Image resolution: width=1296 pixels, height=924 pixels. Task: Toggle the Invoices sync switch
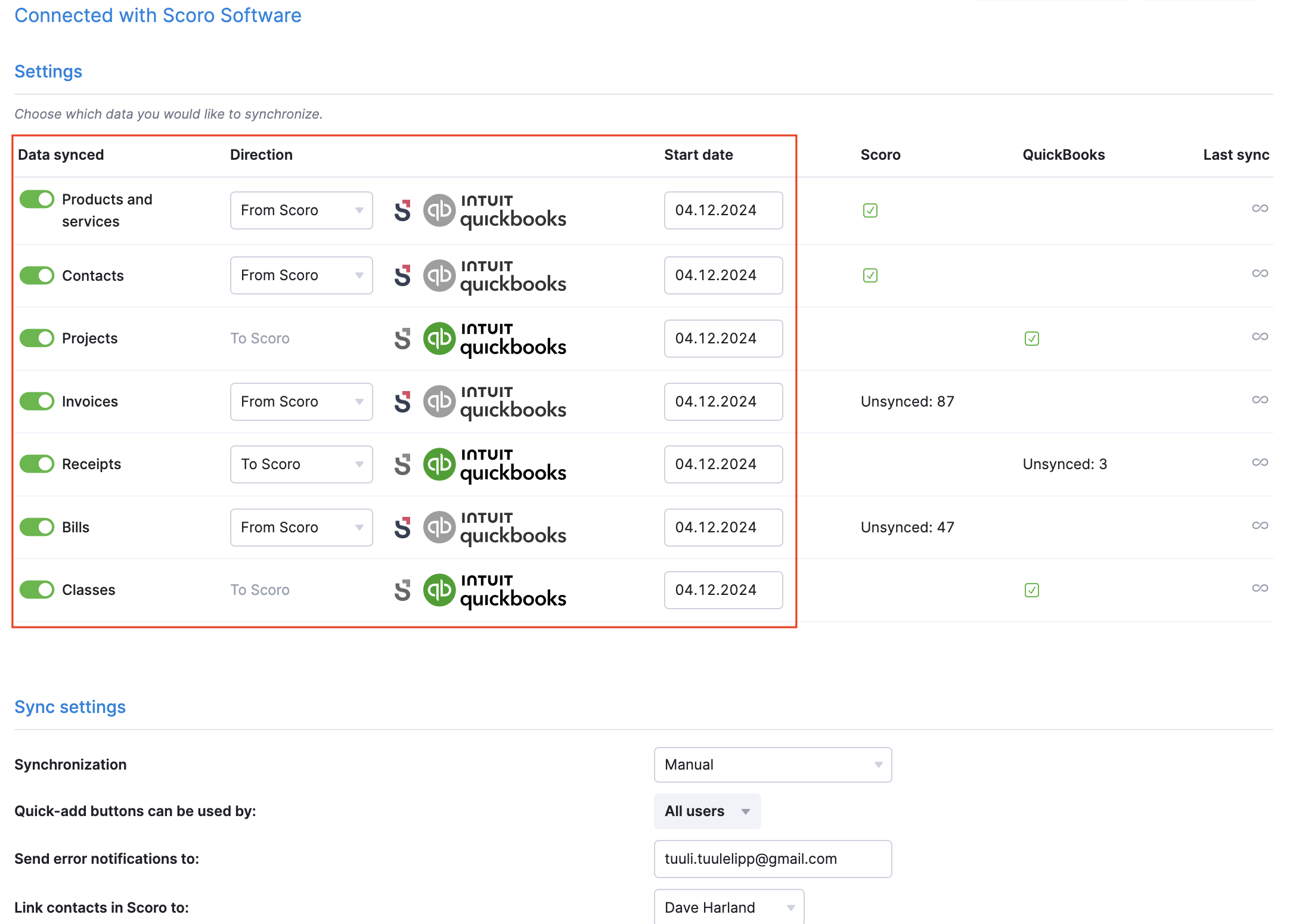pos(37,401)
